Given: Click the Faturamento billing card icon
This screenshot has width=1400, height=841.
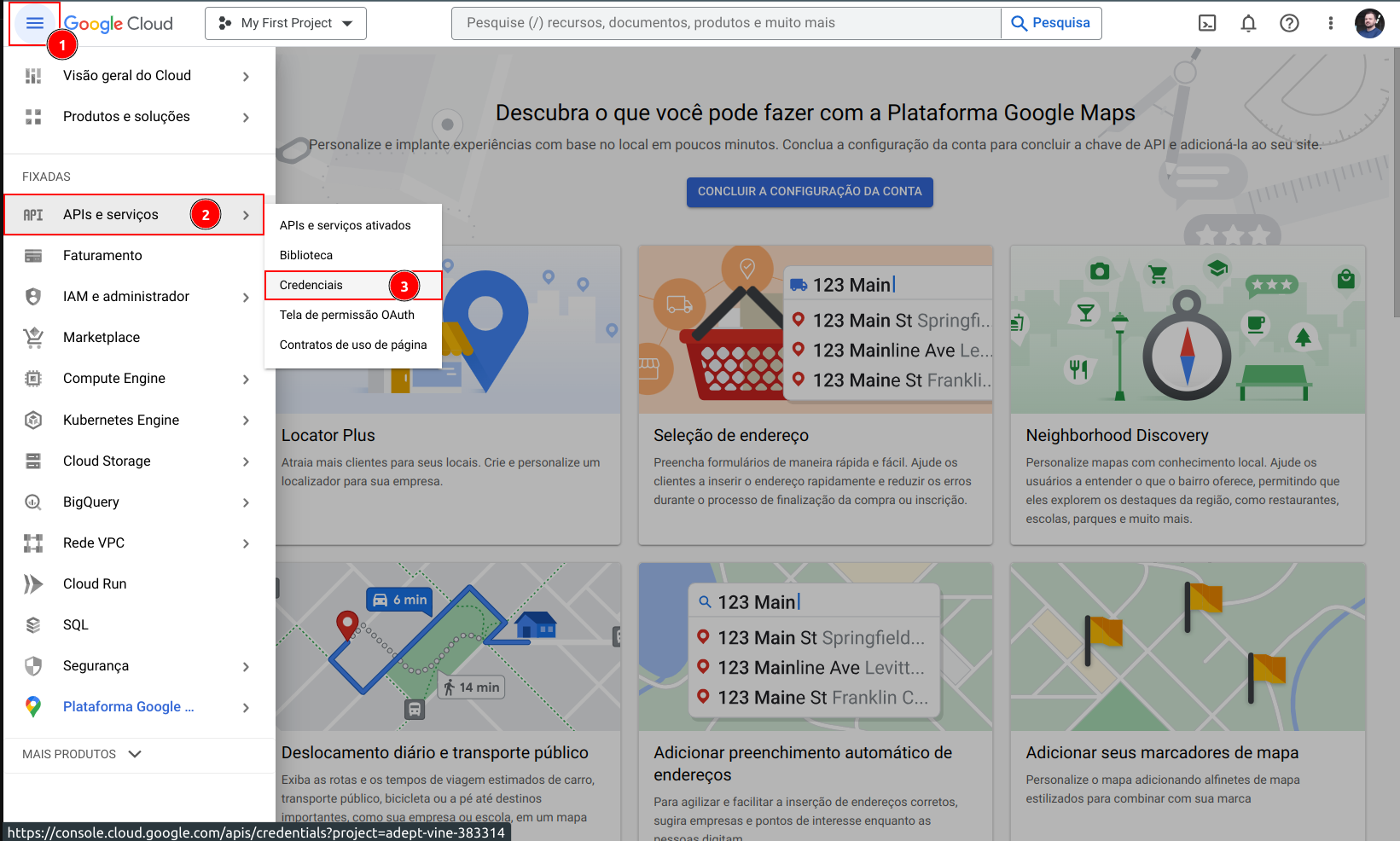Looking at the screenshot, I should click(33, 256).
